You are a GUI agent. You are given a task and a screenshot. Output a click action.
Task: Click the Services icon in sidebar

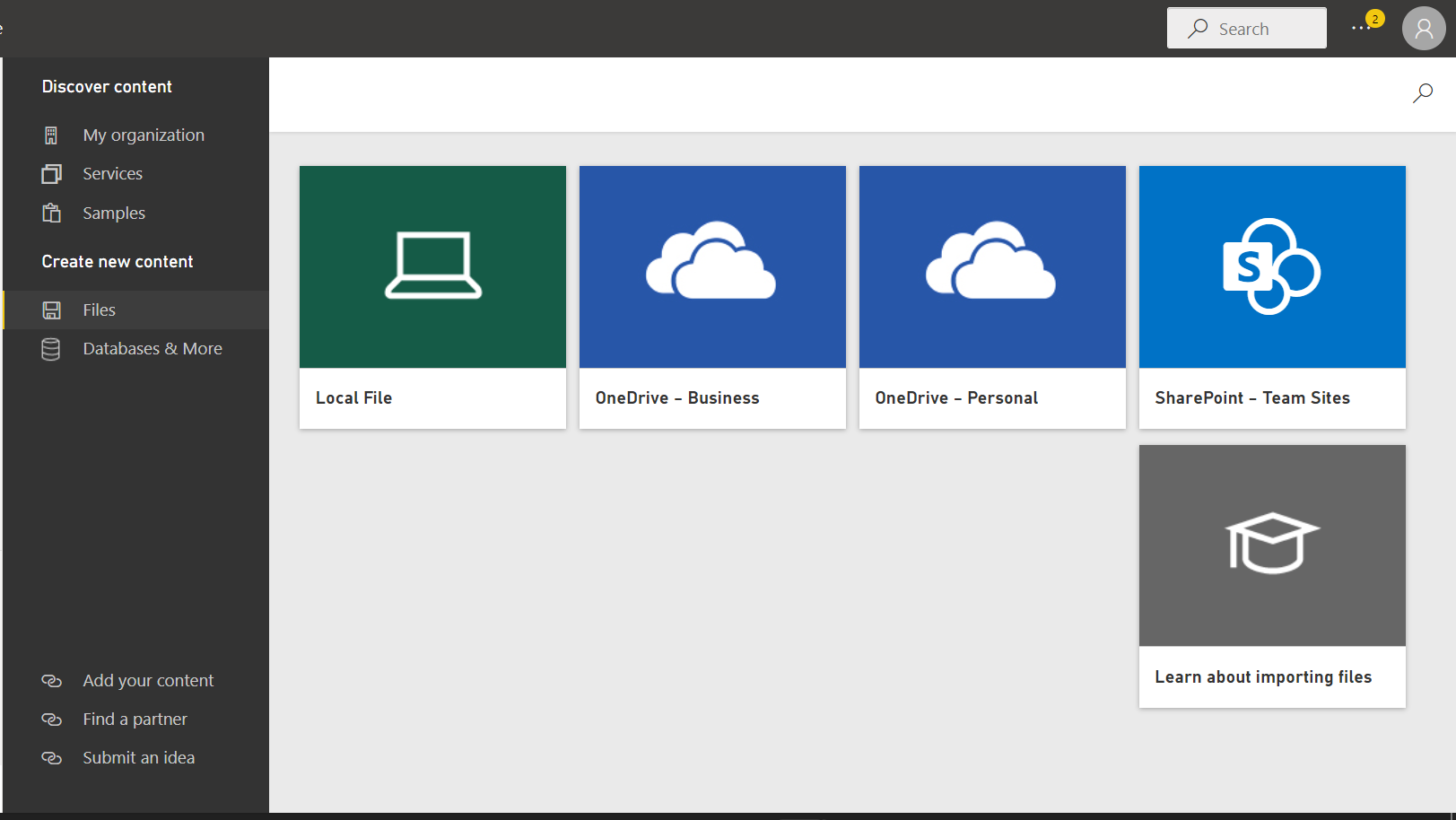click(x=51, y=174)
